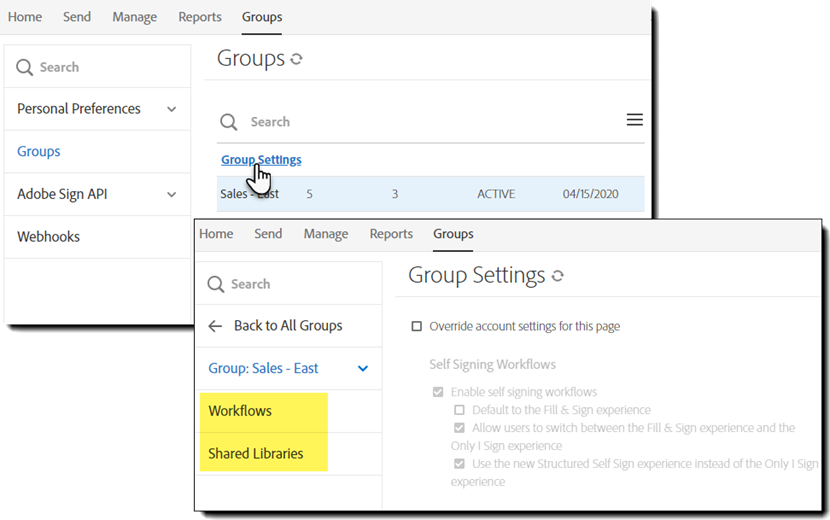This screenshot has height=520, width=830.
Task: Open the Group Settings link
Action: [261, 160]
